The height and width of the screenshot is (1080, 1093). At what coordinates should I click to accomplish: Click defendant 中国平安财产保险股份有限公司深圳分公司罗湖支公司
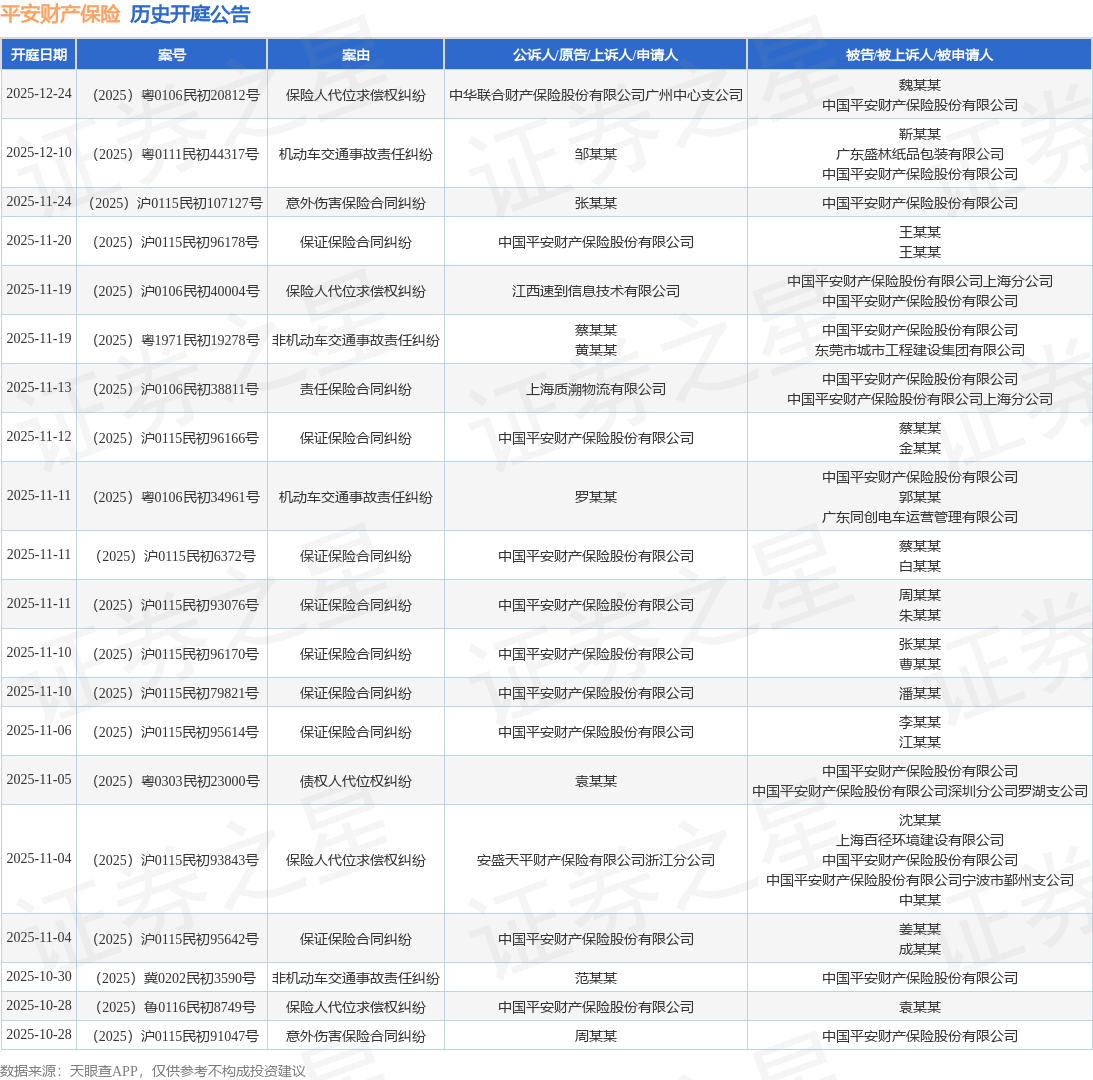coord(919,791)
